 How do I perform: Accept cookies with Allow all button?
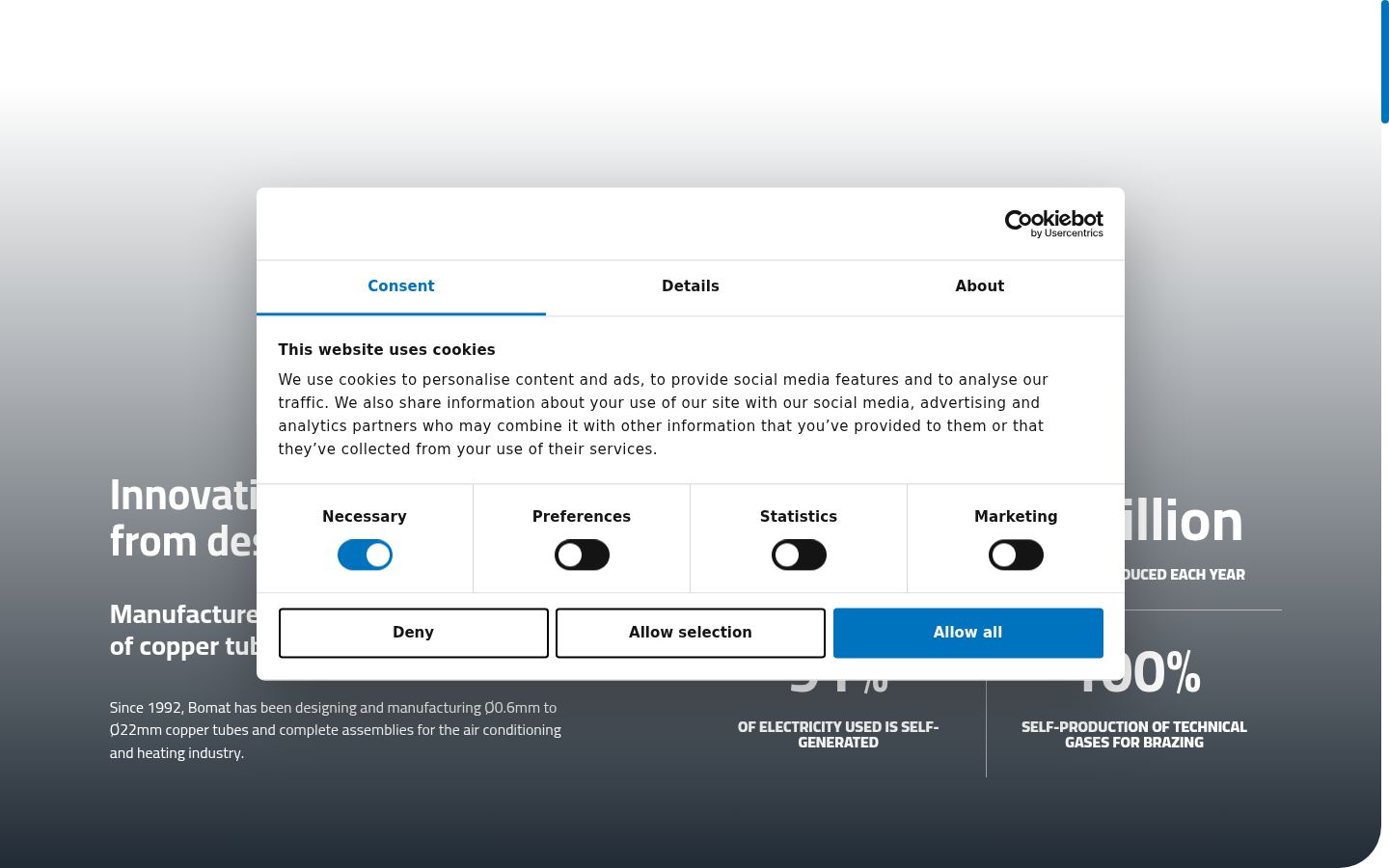pos(968,633)
